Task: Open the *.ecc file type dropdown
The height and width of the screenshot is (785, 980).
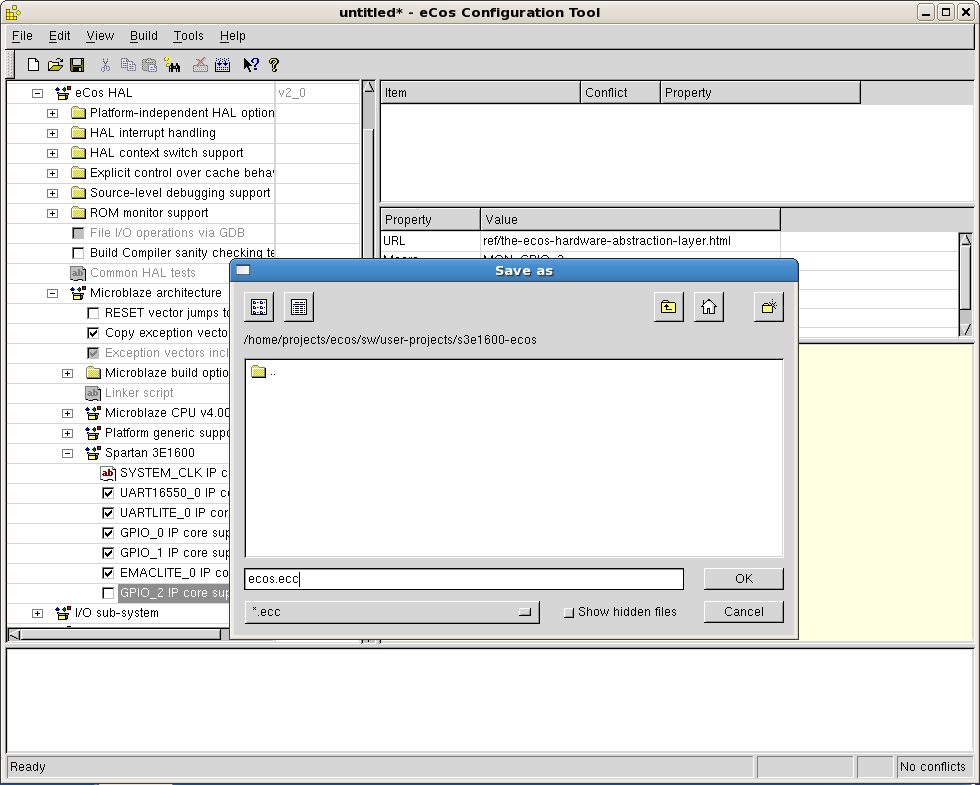Action: [x=392, y=612]
